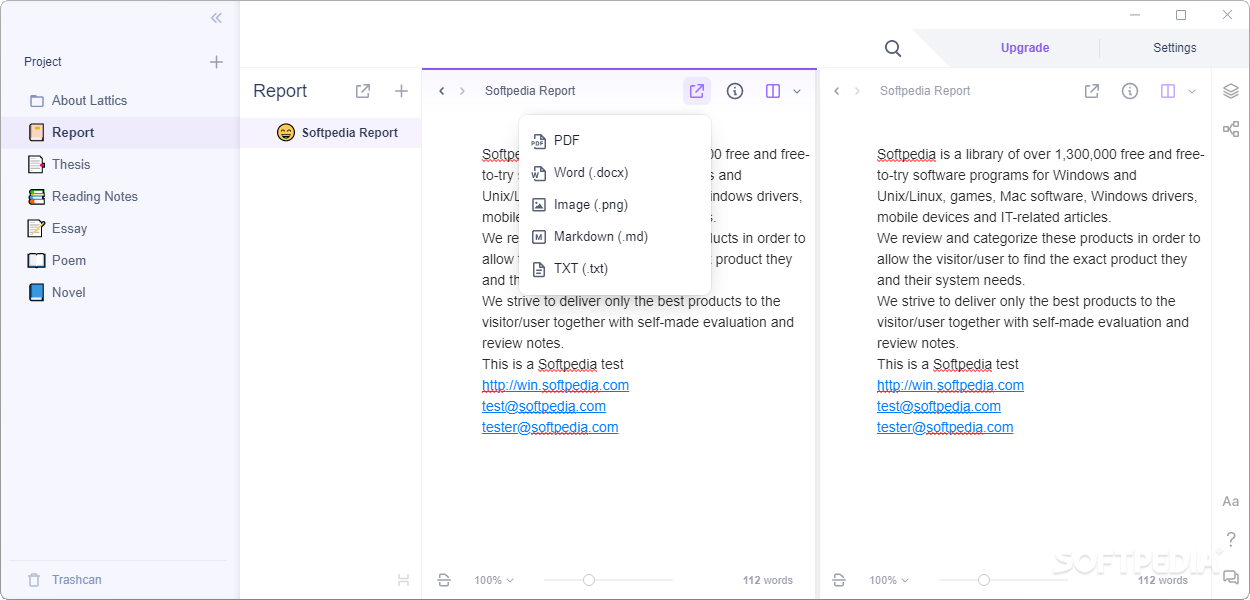This screenshot has height=600, width=1250.
Task: Click the Project section heading
Action: click(x=43, y=62)
